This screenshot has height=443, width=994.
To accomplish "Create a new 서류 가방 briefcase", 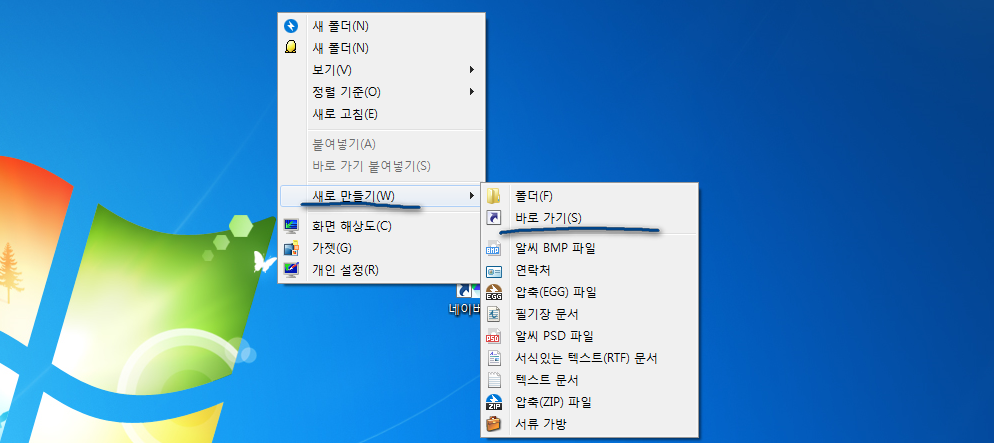I will 590,424.
